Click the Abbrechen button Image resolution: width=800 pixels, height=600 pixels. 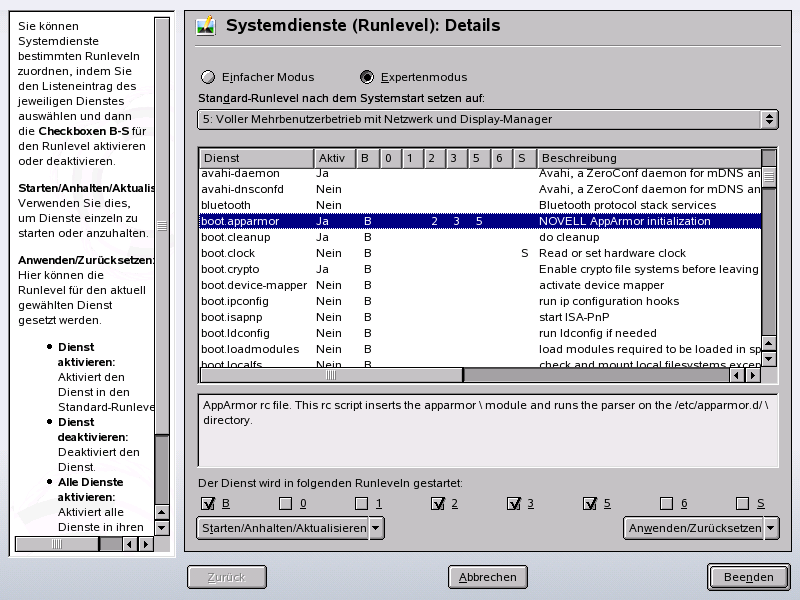pyautogui.click(x=487, y=577)
